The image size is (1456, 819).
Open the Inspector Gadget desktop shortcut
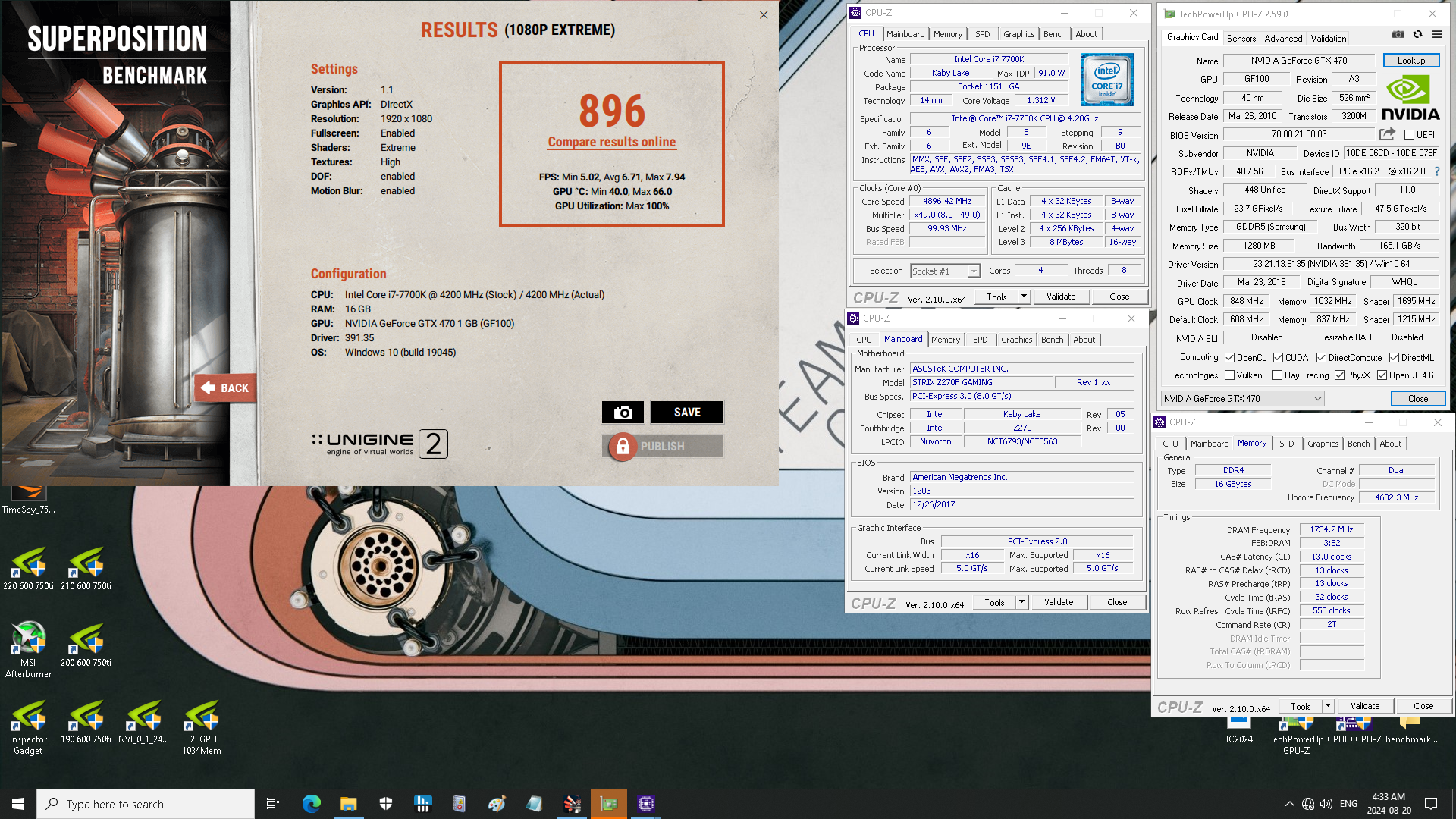tap(28, 726)
